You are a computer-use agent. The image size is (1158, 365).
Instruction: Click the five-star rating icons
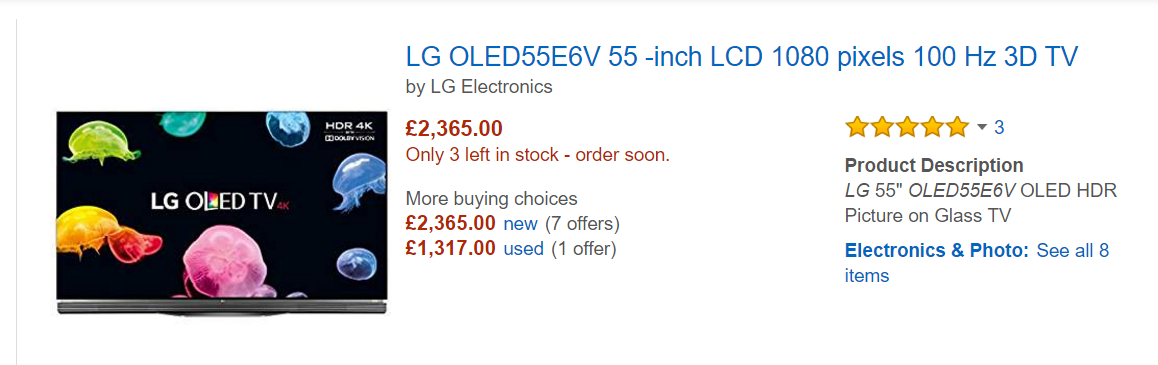pos(906,127)
